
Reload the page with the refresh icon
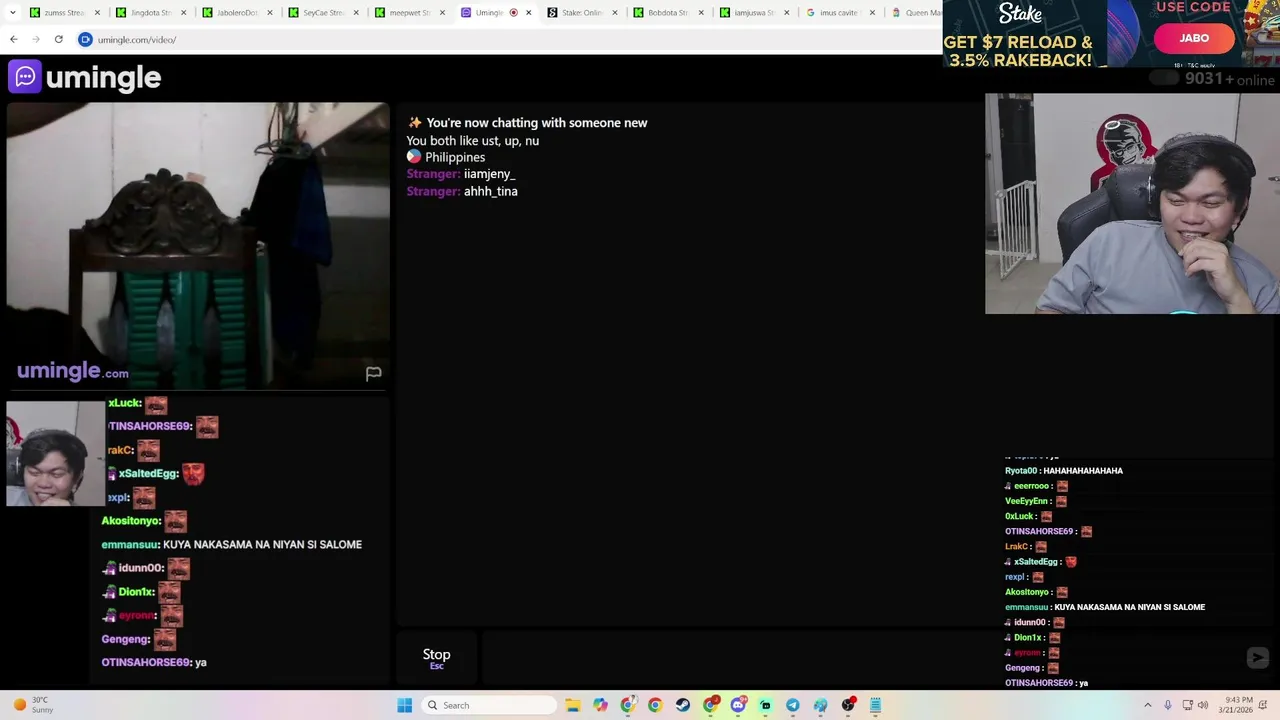tap(58, 39)
